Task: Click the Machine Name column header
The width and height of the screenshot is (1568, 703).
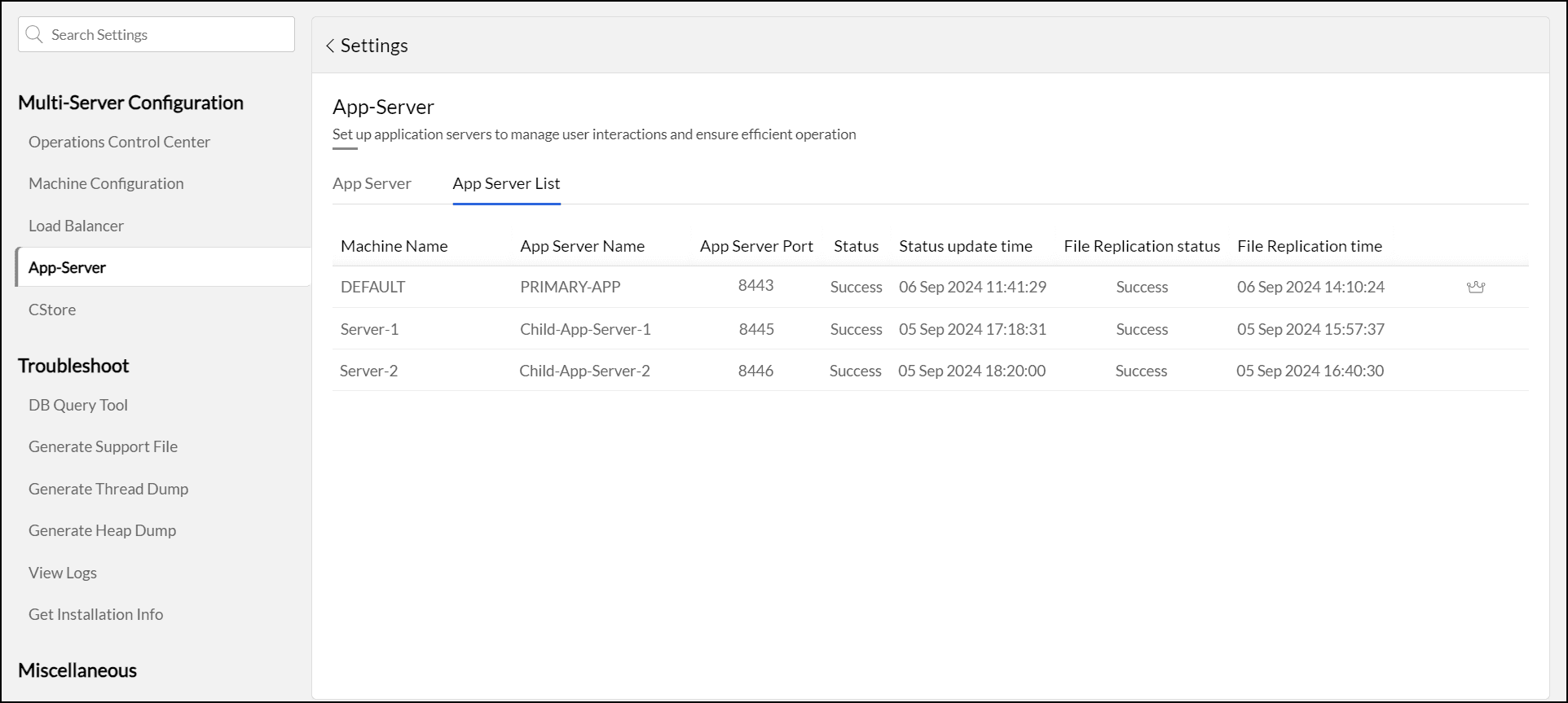Action: (394, 246)
